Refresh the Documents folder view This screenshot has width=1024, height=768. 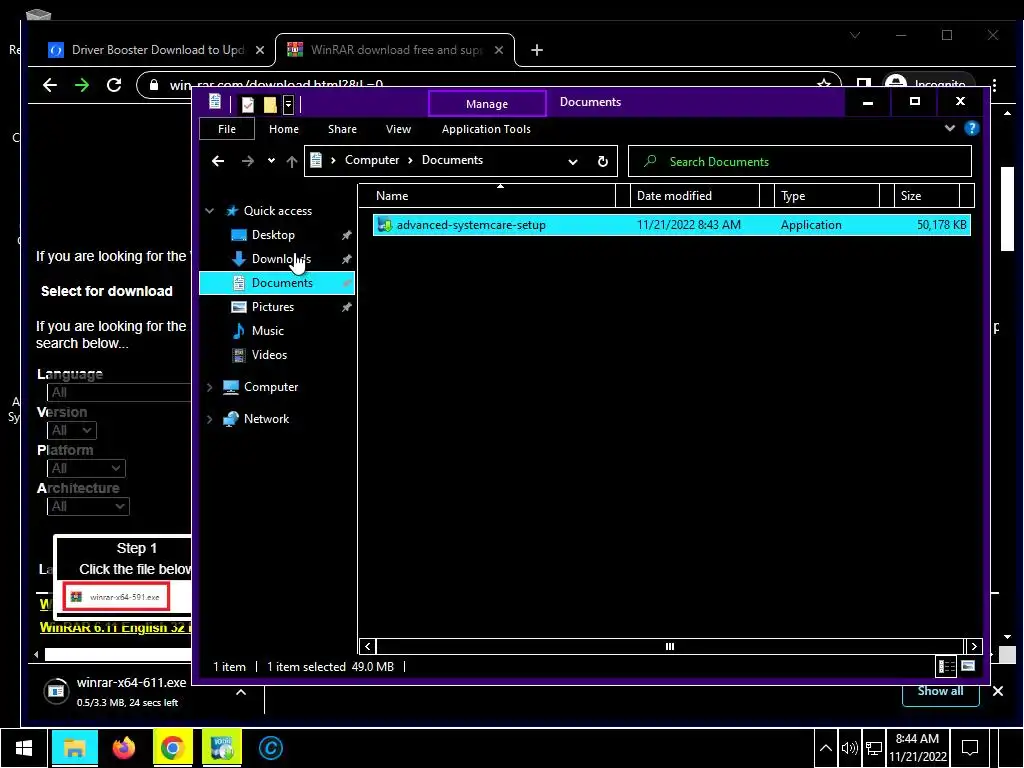tap(603, 161)
